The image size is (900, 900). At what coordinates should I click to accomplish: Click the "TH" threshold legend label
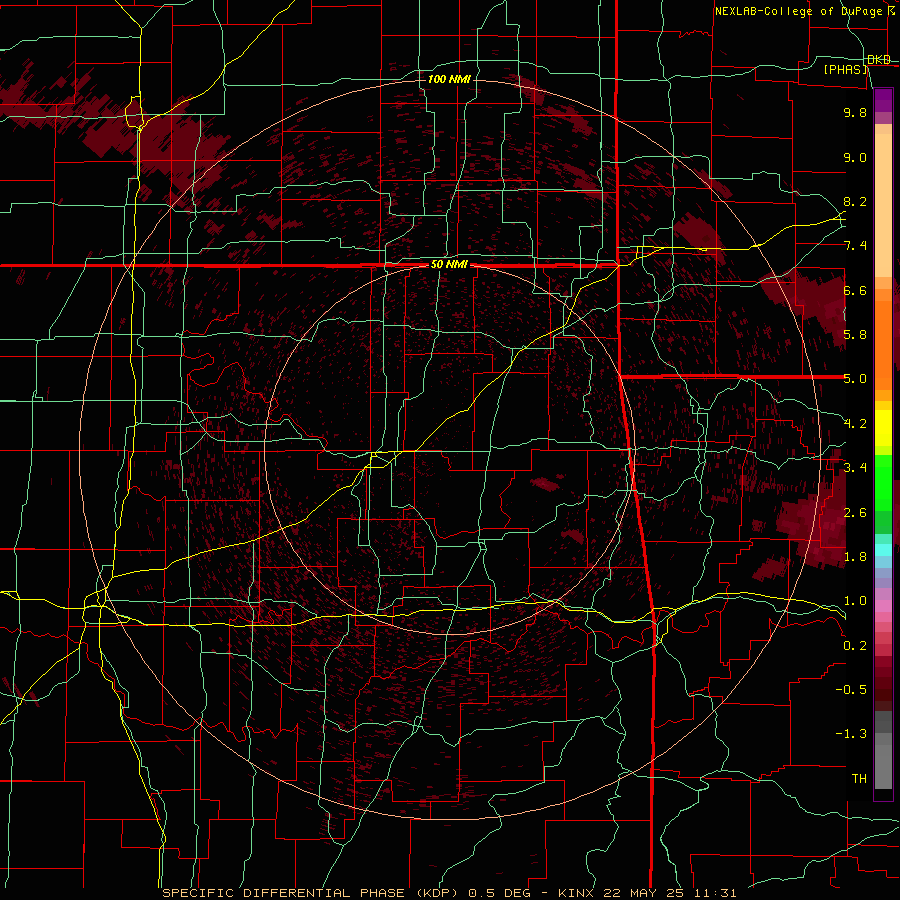click(x=859, y=779)
